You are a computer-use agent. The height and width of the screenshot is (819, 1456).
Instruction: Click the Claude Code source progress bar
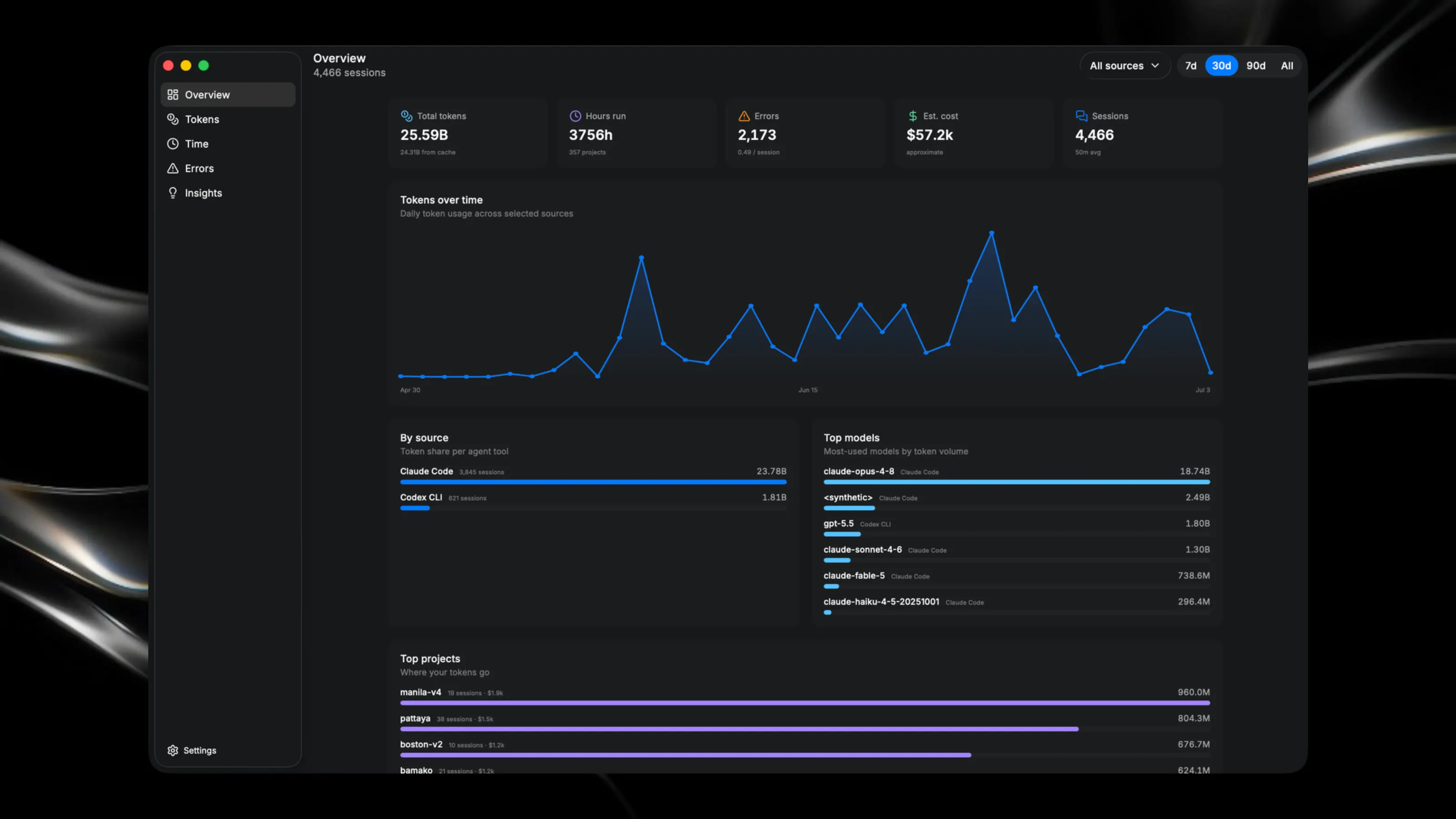coord(593,482)
